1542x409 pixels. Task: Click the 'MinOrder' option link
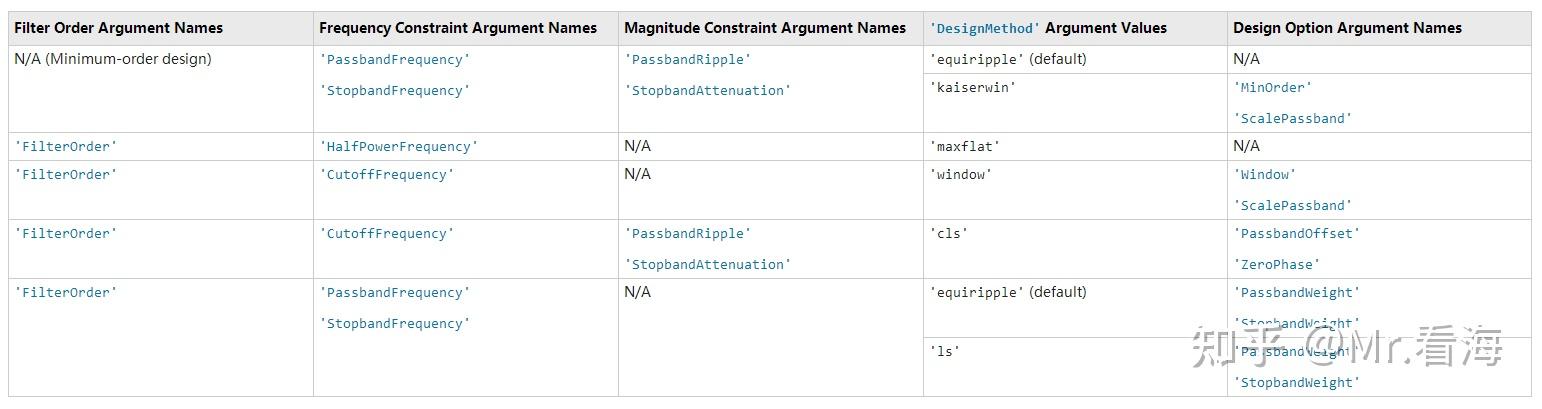click(1272, 87)
